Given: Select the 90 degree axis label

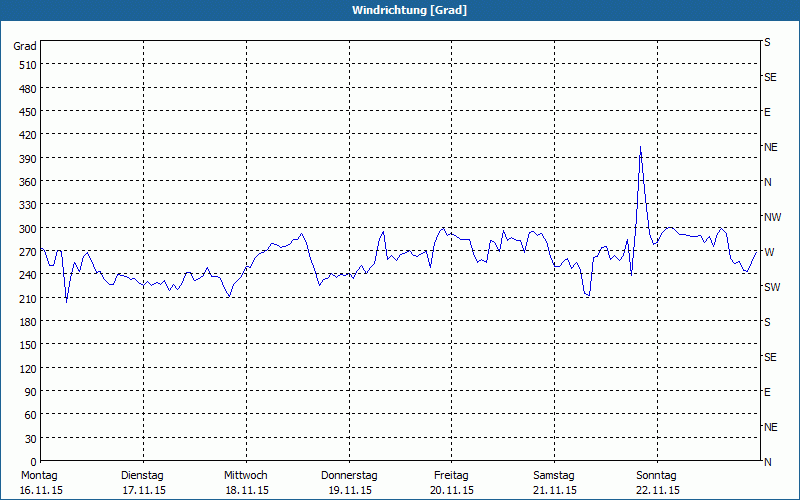Looking at the screenshot, I should [31, 392].
